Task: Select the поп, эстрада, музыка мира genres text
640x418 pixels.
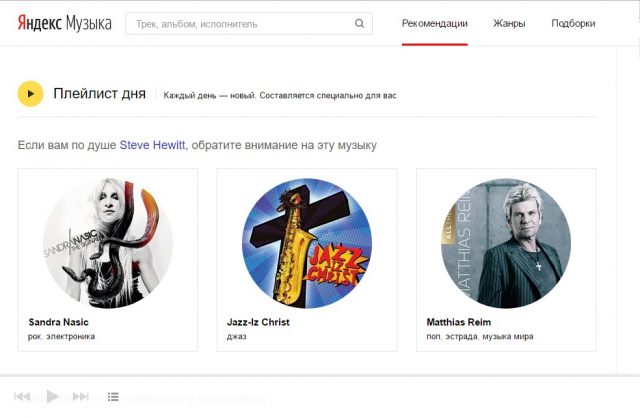Action: 480,337
